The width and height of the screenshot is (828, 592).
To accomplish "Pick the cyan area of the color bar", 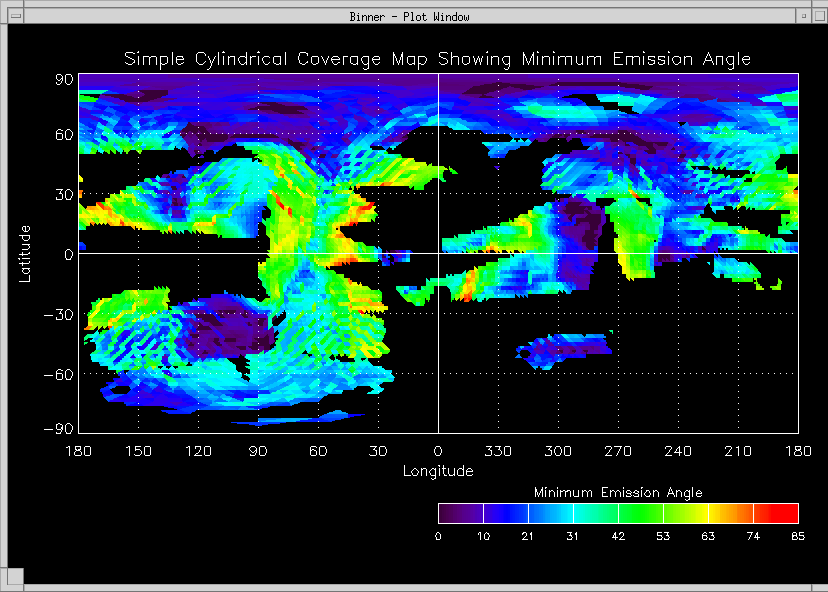I will tap(580, 513).
